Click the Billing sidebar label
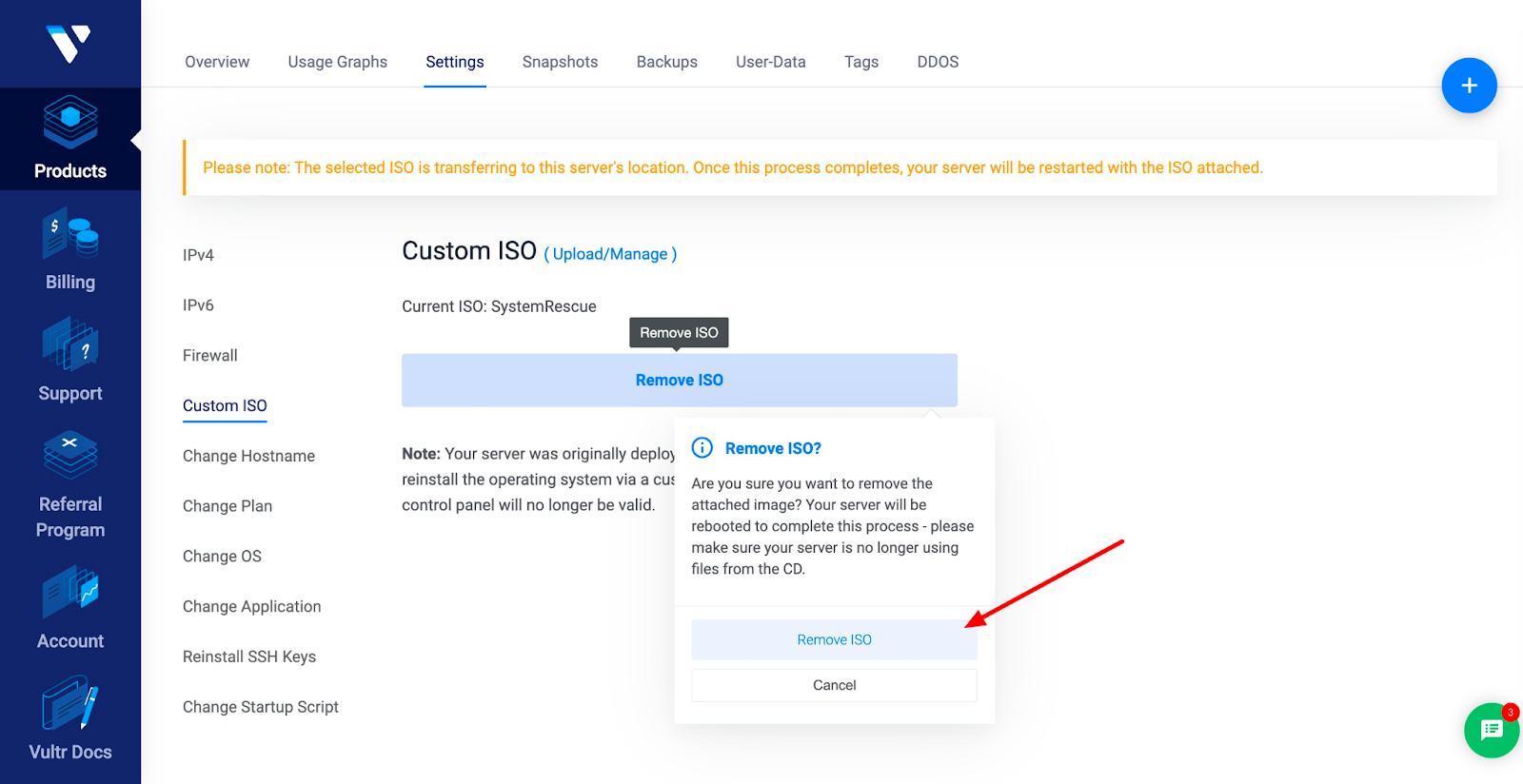The height and width of the screenshot is (784, 1523). 70,283
